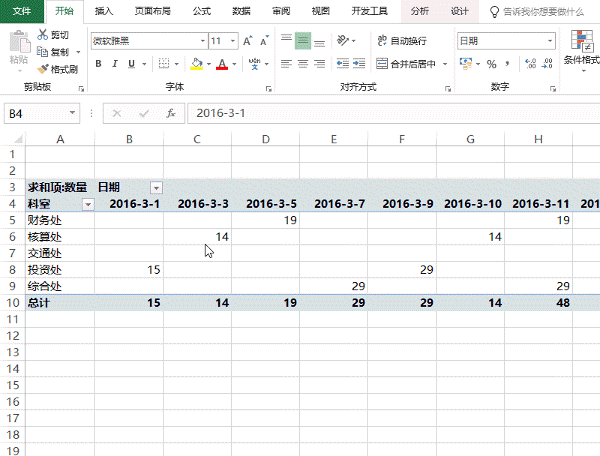
Task: Open the Name Box dropdown arrow
Action: pyautogui.click(x=72, y=113)
